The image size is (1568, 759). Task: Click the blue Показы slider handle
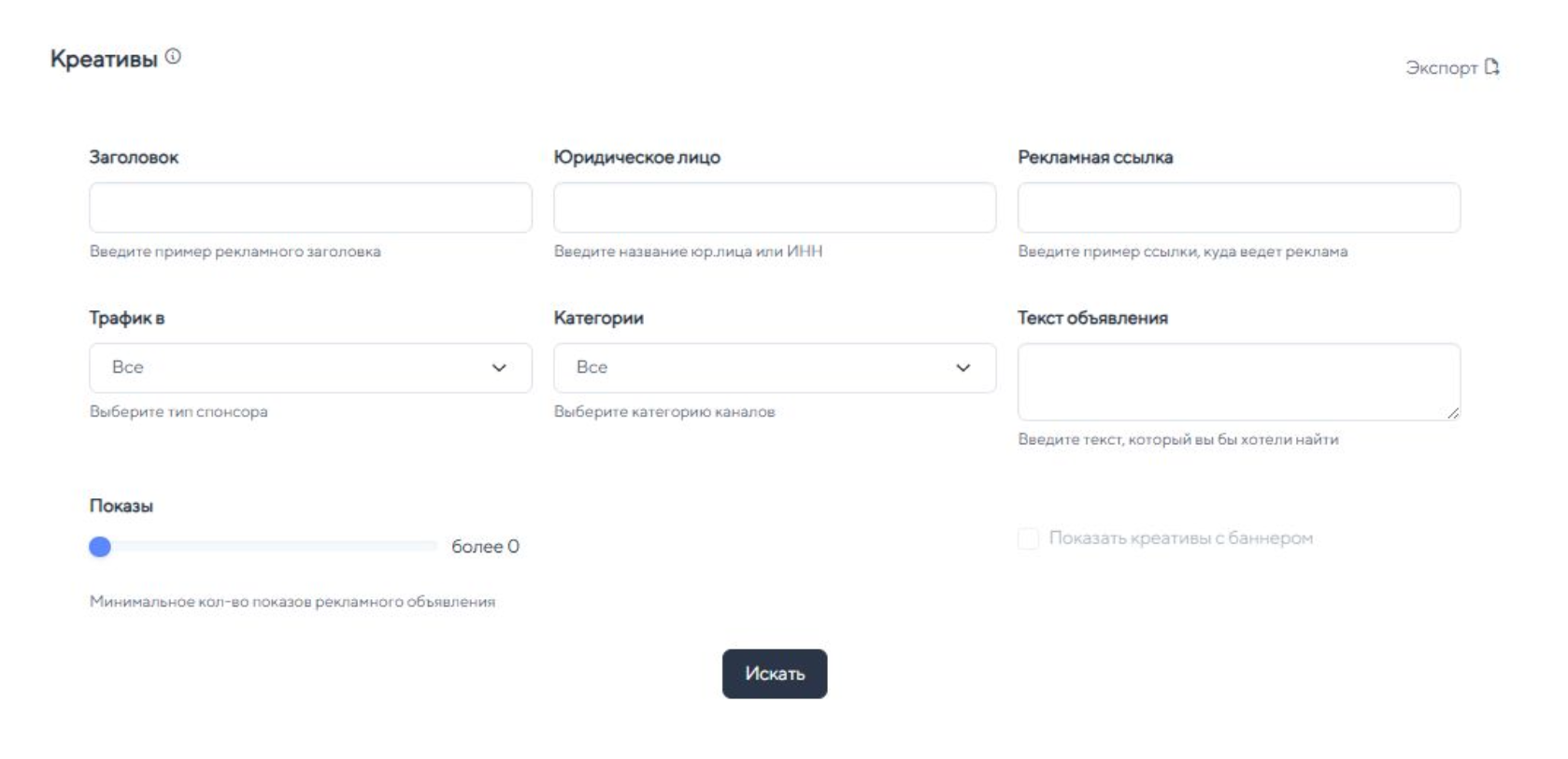(100, 547)
